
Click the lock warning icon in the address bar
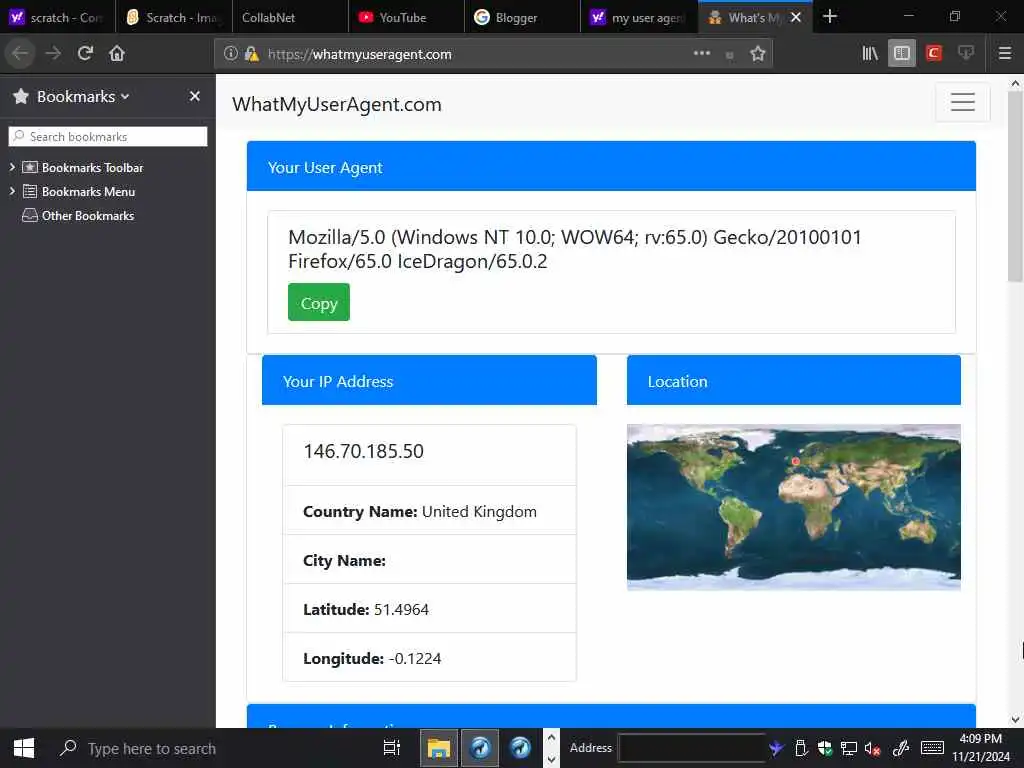coord(251,54)
